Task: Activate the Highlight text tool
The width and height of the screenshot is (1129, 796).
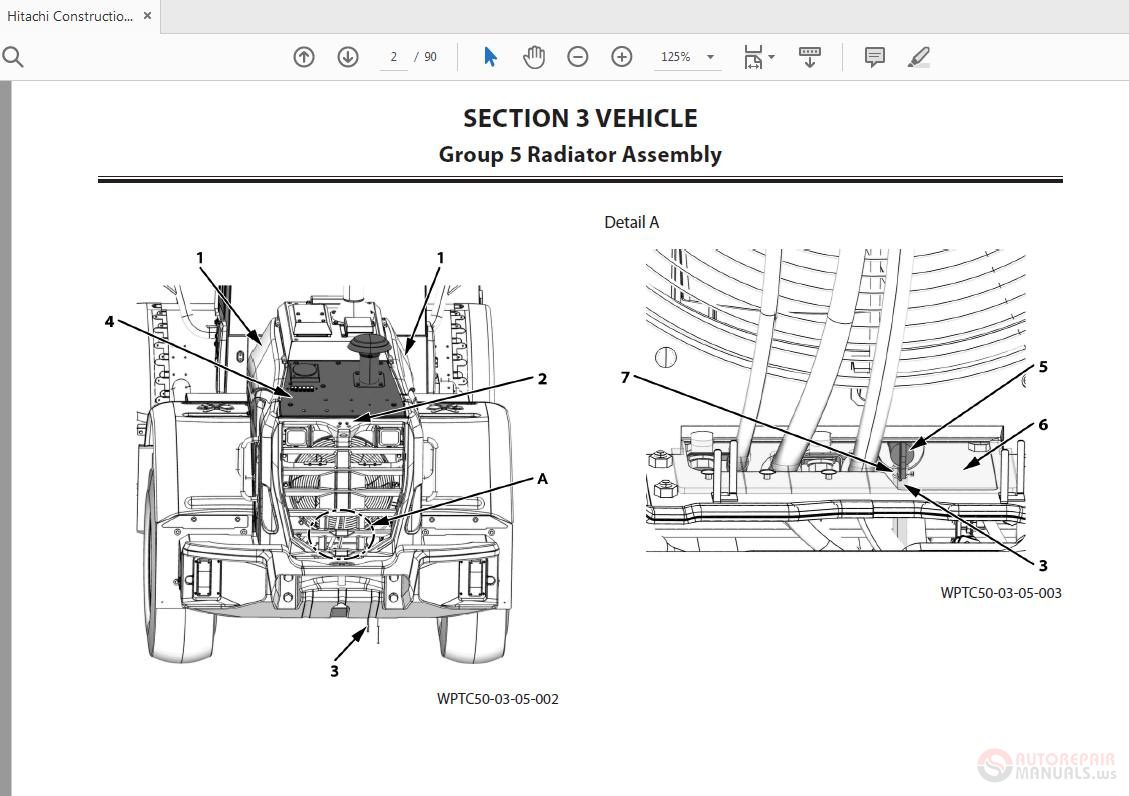Action: [919, 57]
